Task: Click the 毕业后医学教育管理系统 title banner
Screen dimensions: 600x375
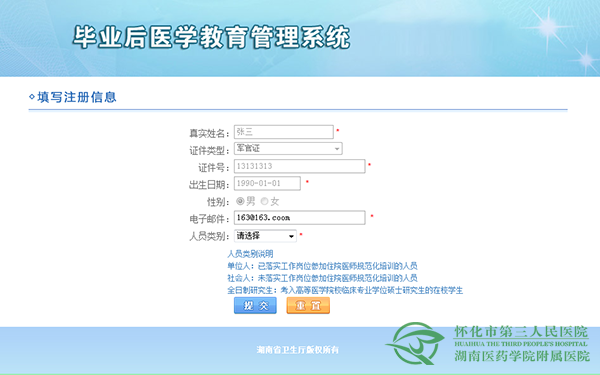Action: click(211, 38)
